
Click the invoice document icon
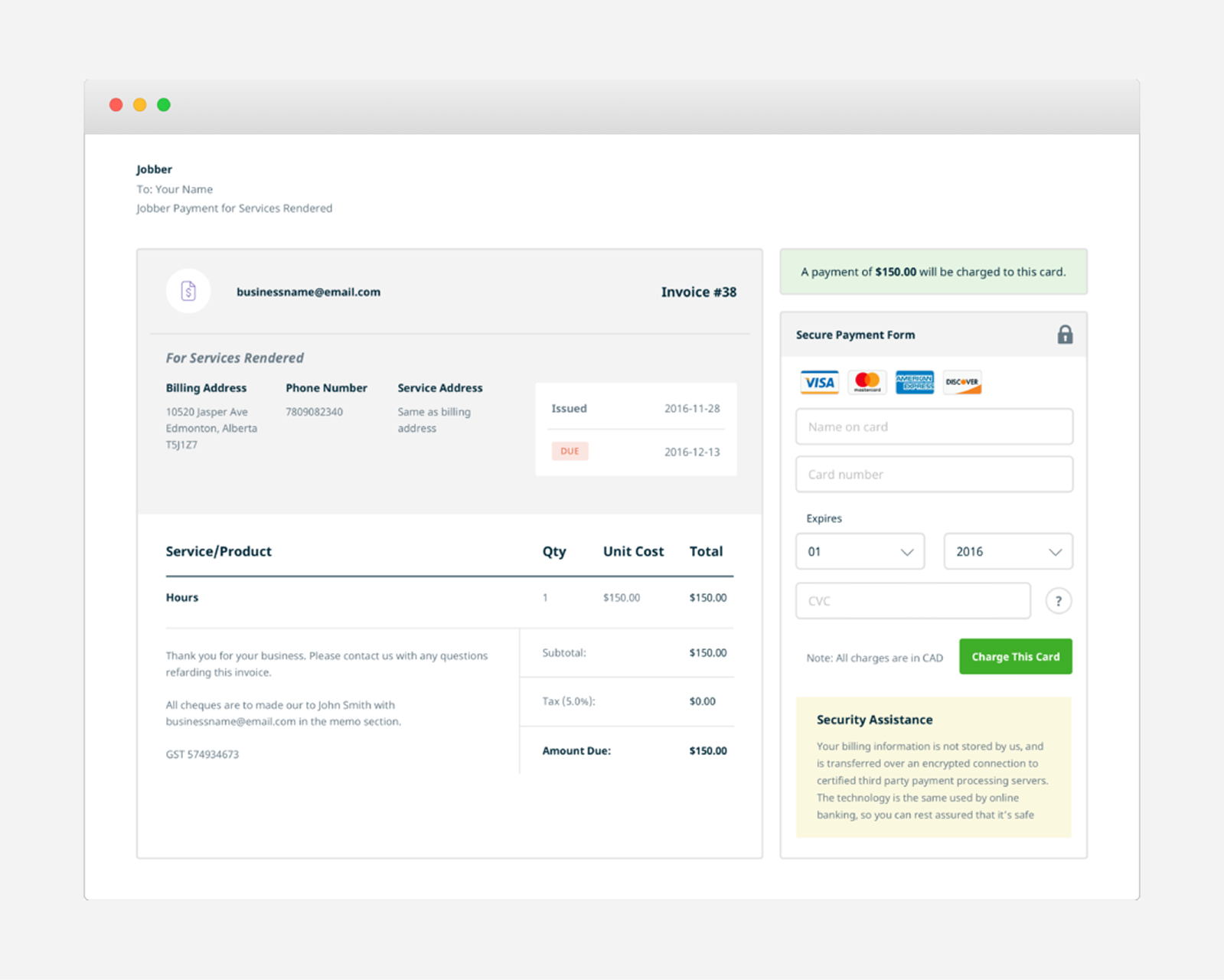click(x=188, y=291)
